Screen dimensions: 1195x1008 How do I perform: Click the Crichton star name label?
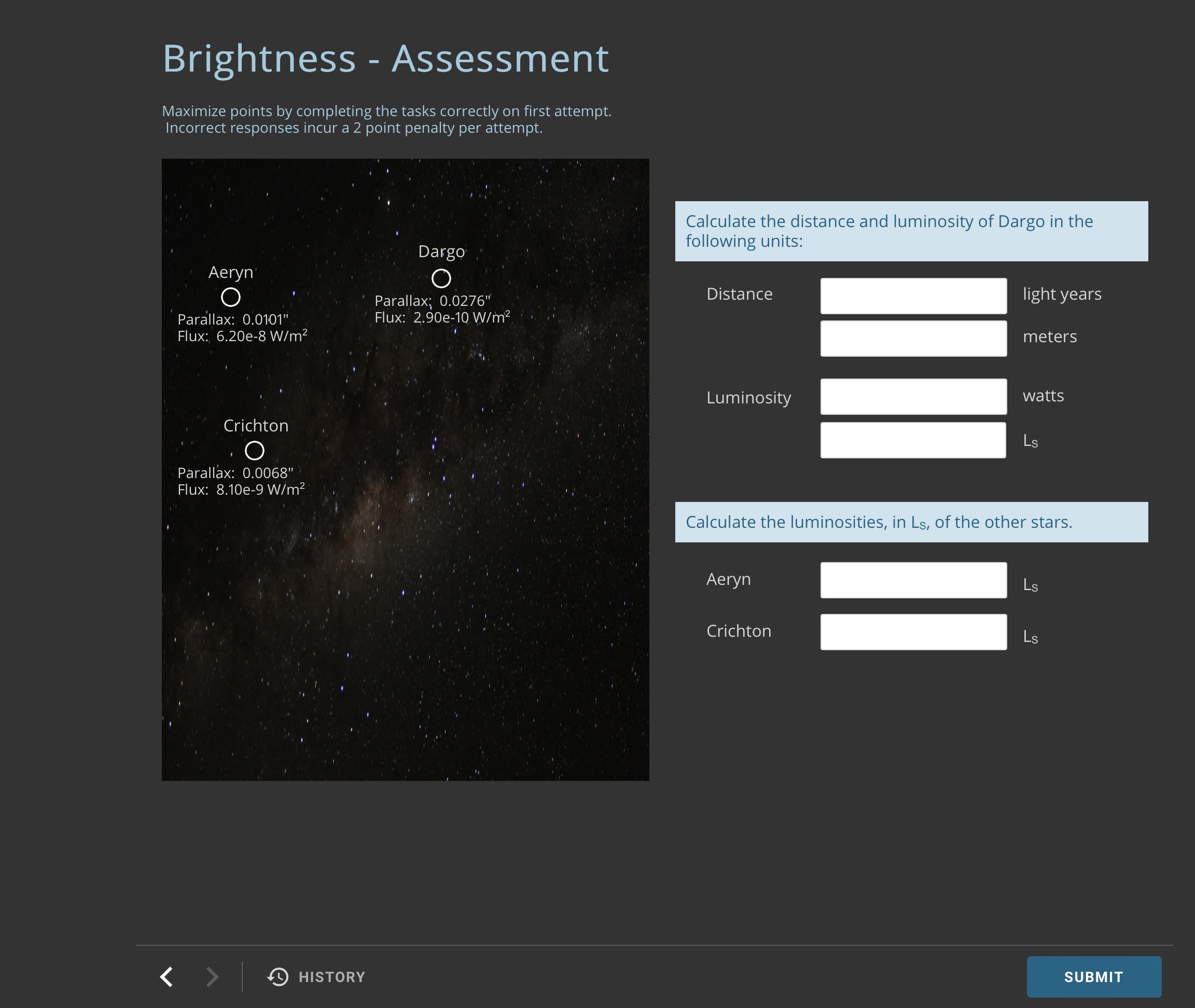click(x=256, y=426)
